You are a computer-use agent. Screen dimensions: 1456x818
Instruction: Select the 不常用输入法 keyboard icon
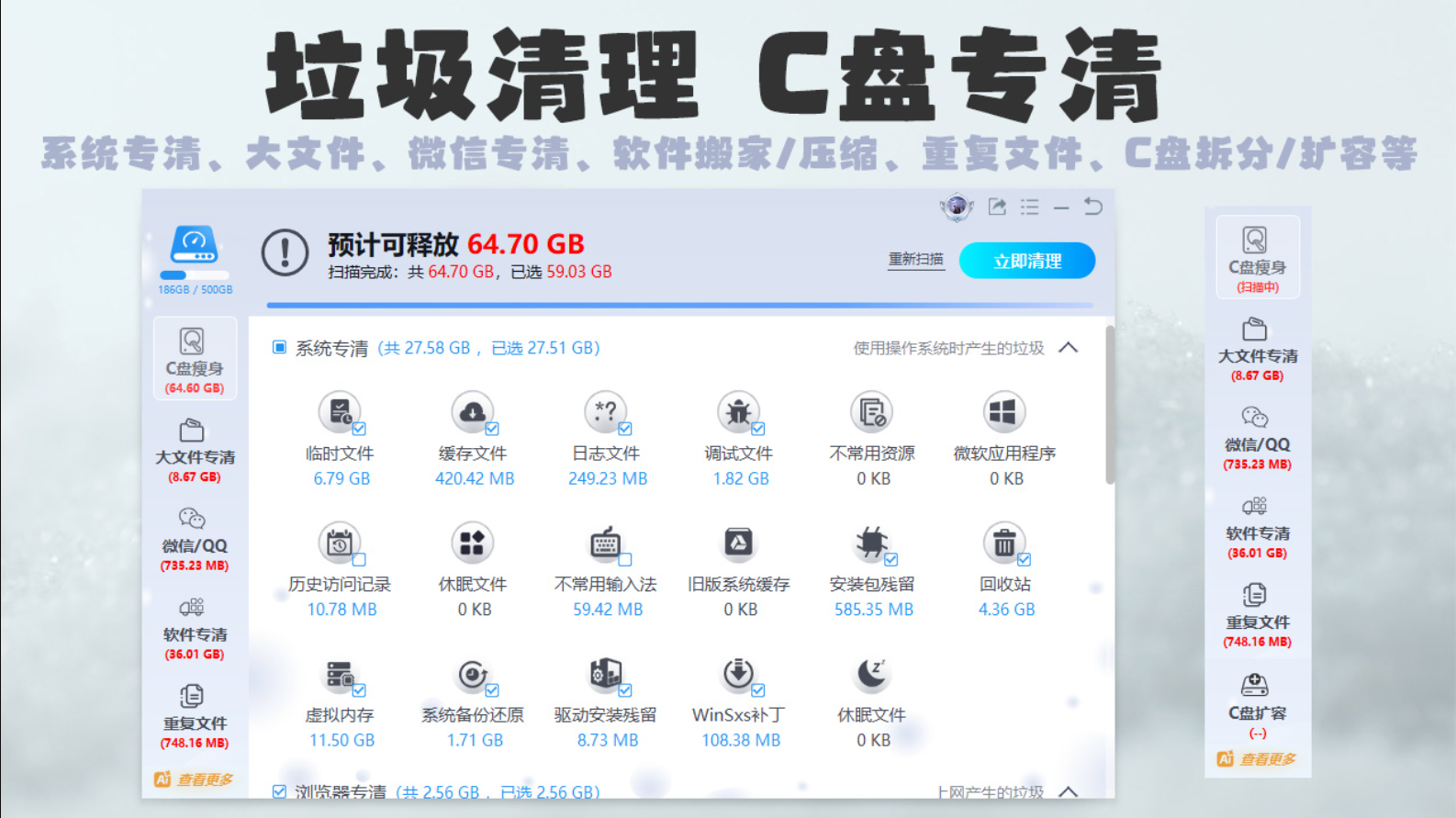pyautogui.click(x=606, y=543)
